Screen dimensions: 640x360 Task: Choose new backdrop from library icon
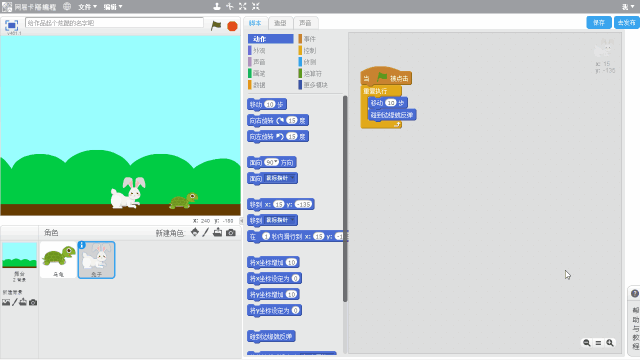coord(6,302)
